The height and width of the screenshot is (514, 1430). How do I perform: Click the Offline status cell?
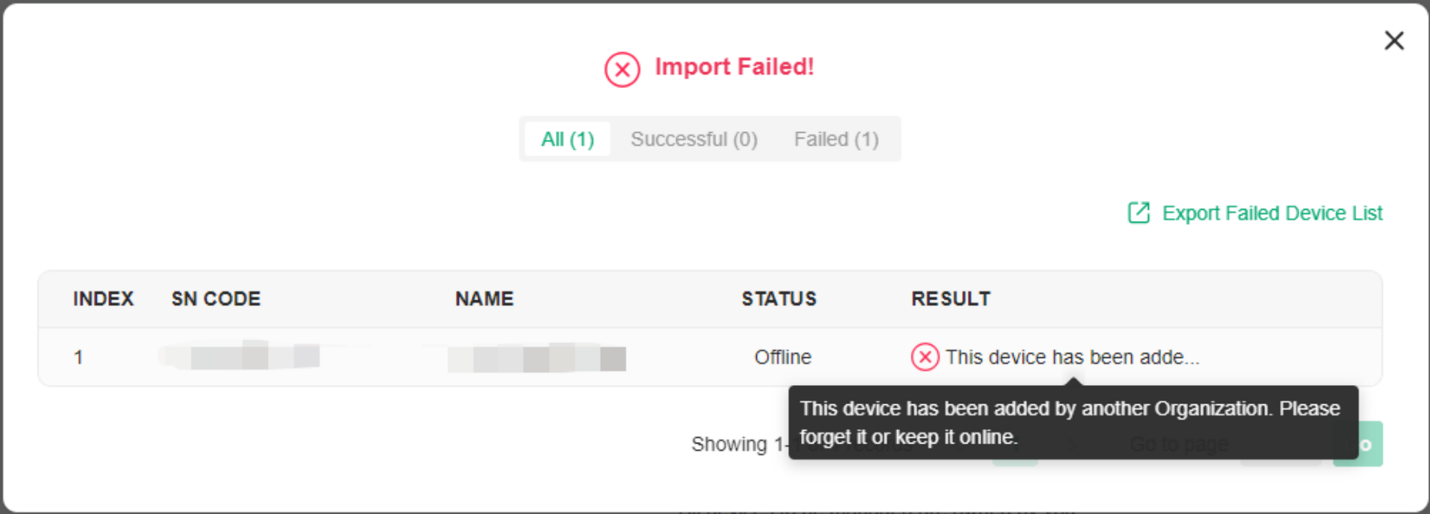[x=783, y=357]
